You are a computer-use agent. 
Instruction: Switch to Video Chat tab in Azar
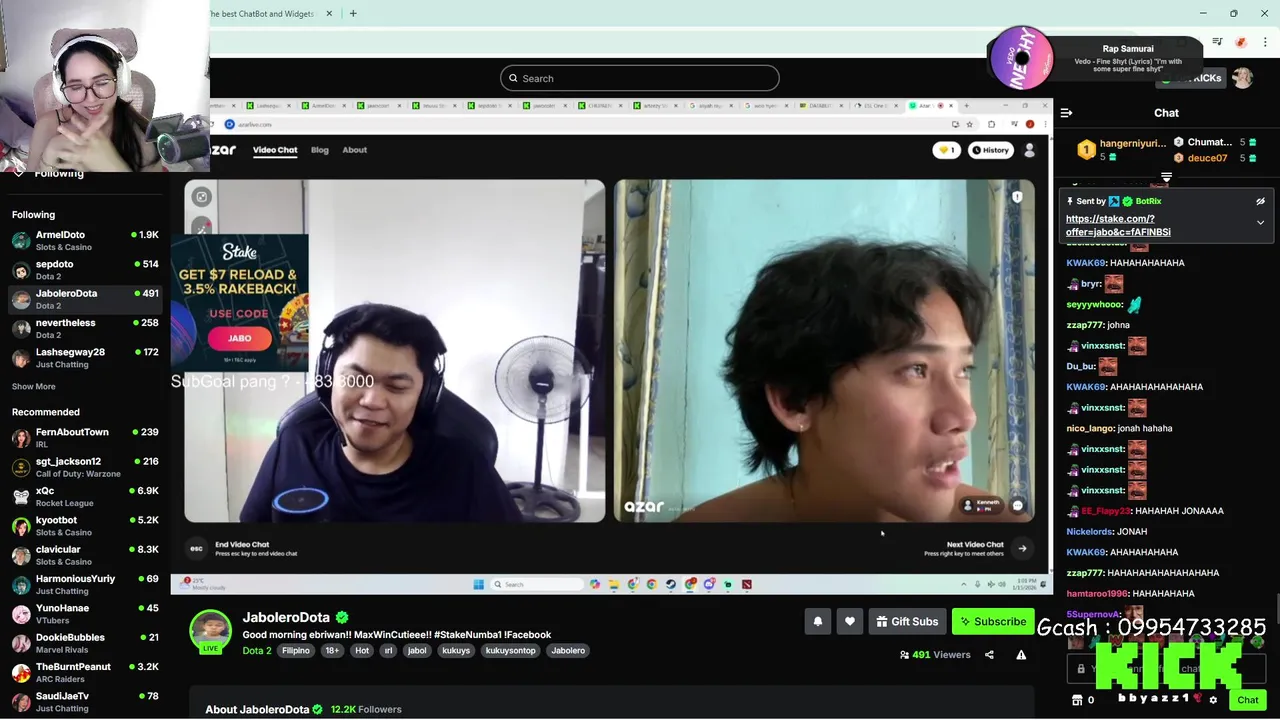[x=275, y=150]
